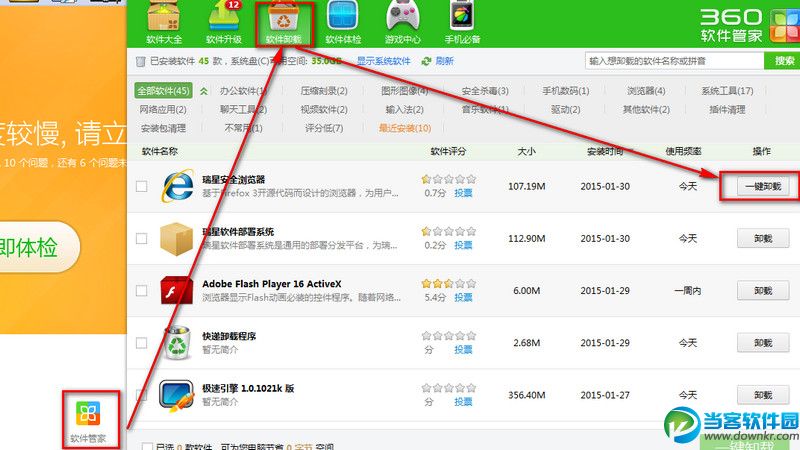
Task: Filter by 安全杀毒(3) category
Action: pos(485,91)
